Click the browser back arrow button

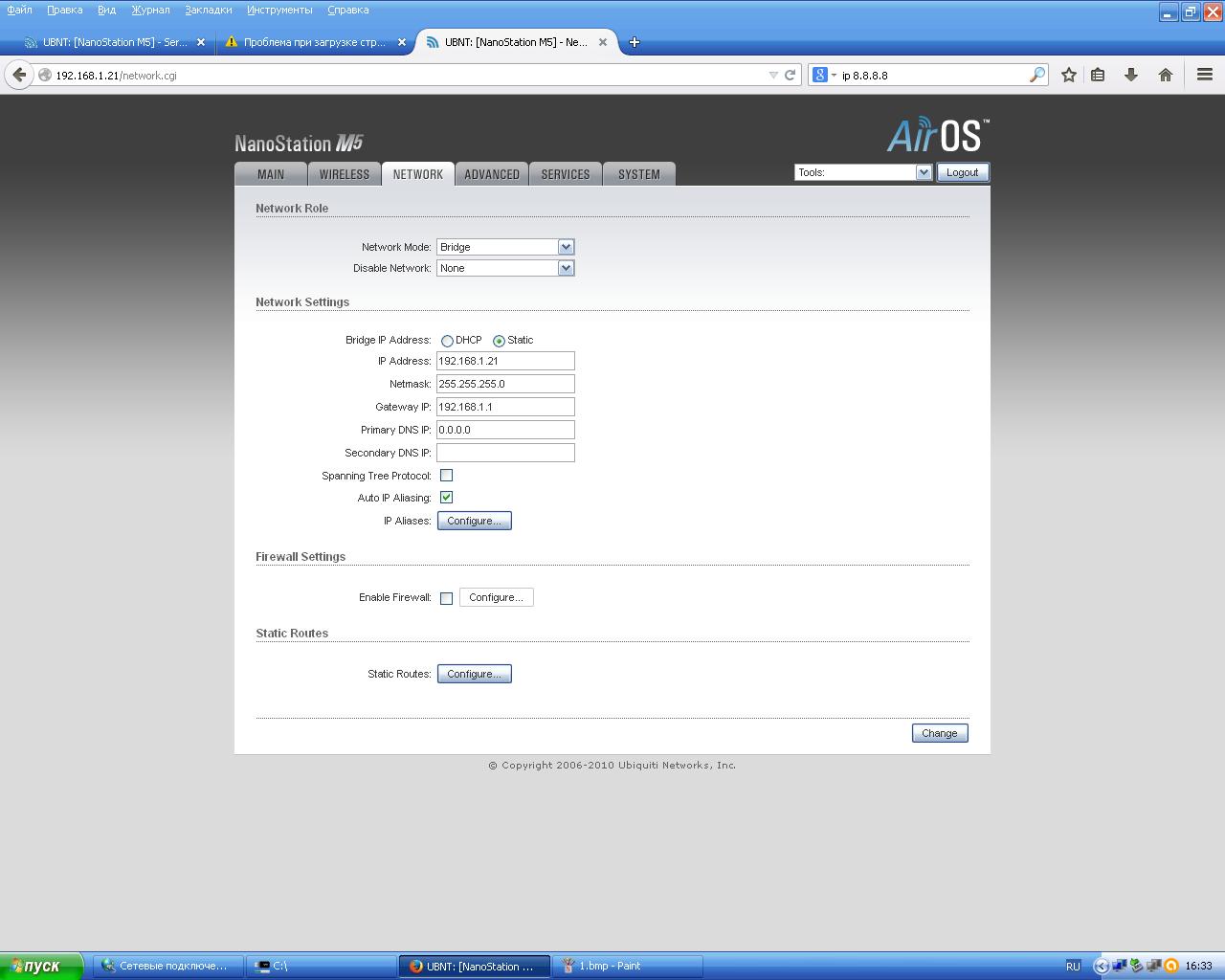pyautogui.click(x=19, y=75)
